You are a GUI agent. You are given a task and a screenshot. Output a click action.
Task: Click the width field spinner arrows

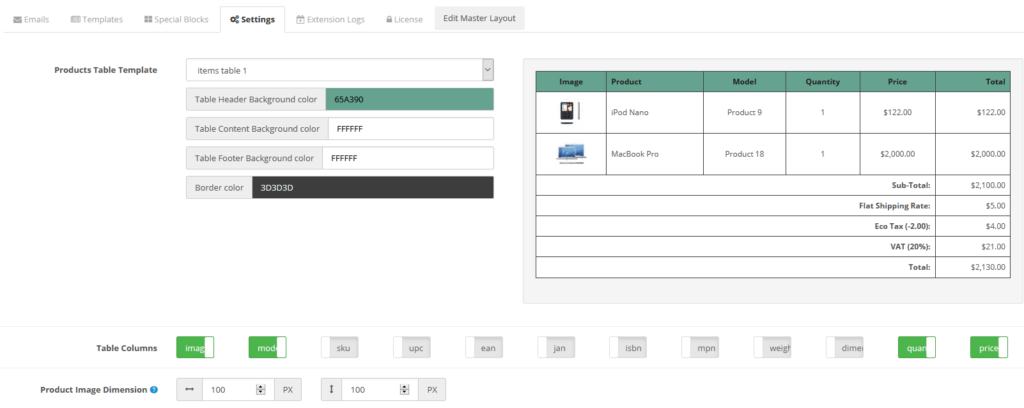point(261,390)
